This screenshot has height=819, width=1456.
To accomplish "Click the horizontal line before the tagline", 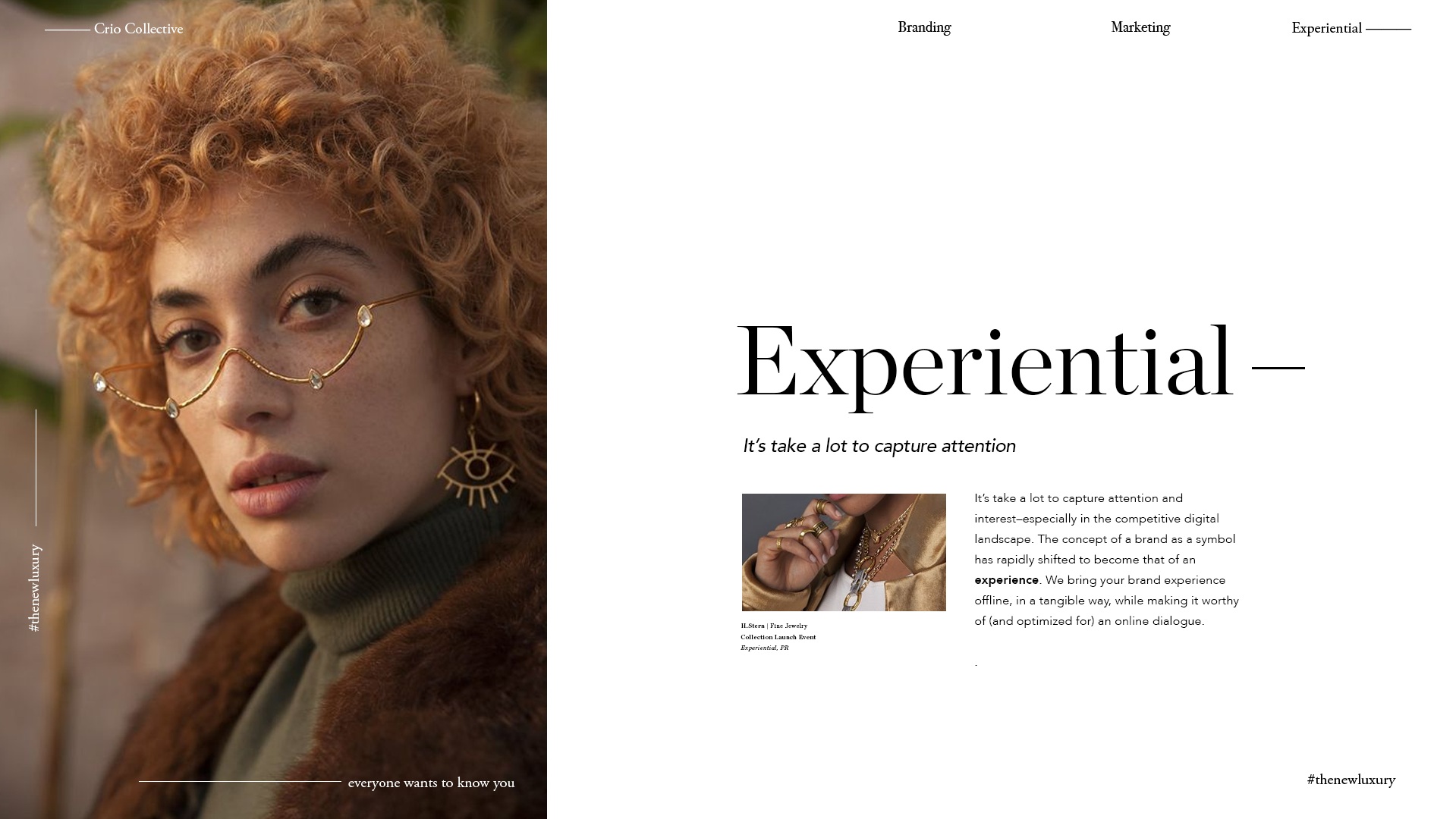I will [x=240, y=781].
